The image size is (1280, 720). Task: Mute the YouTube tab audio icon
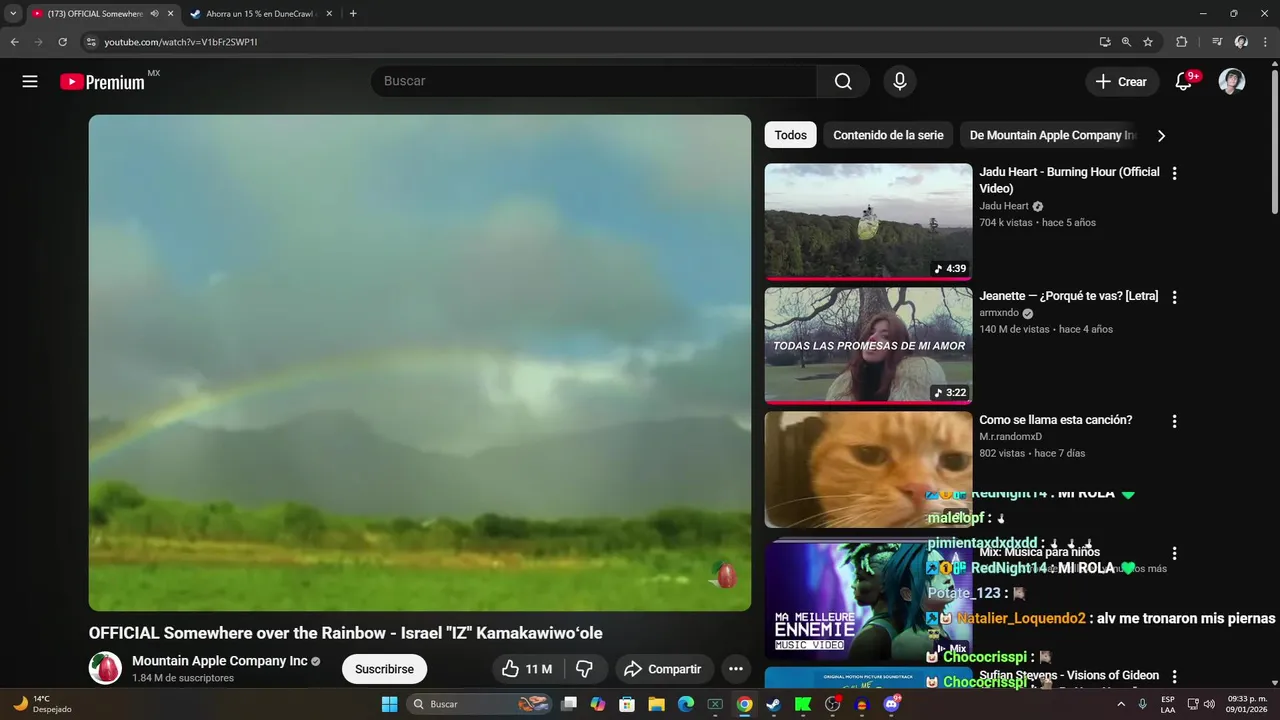point(154,14)
